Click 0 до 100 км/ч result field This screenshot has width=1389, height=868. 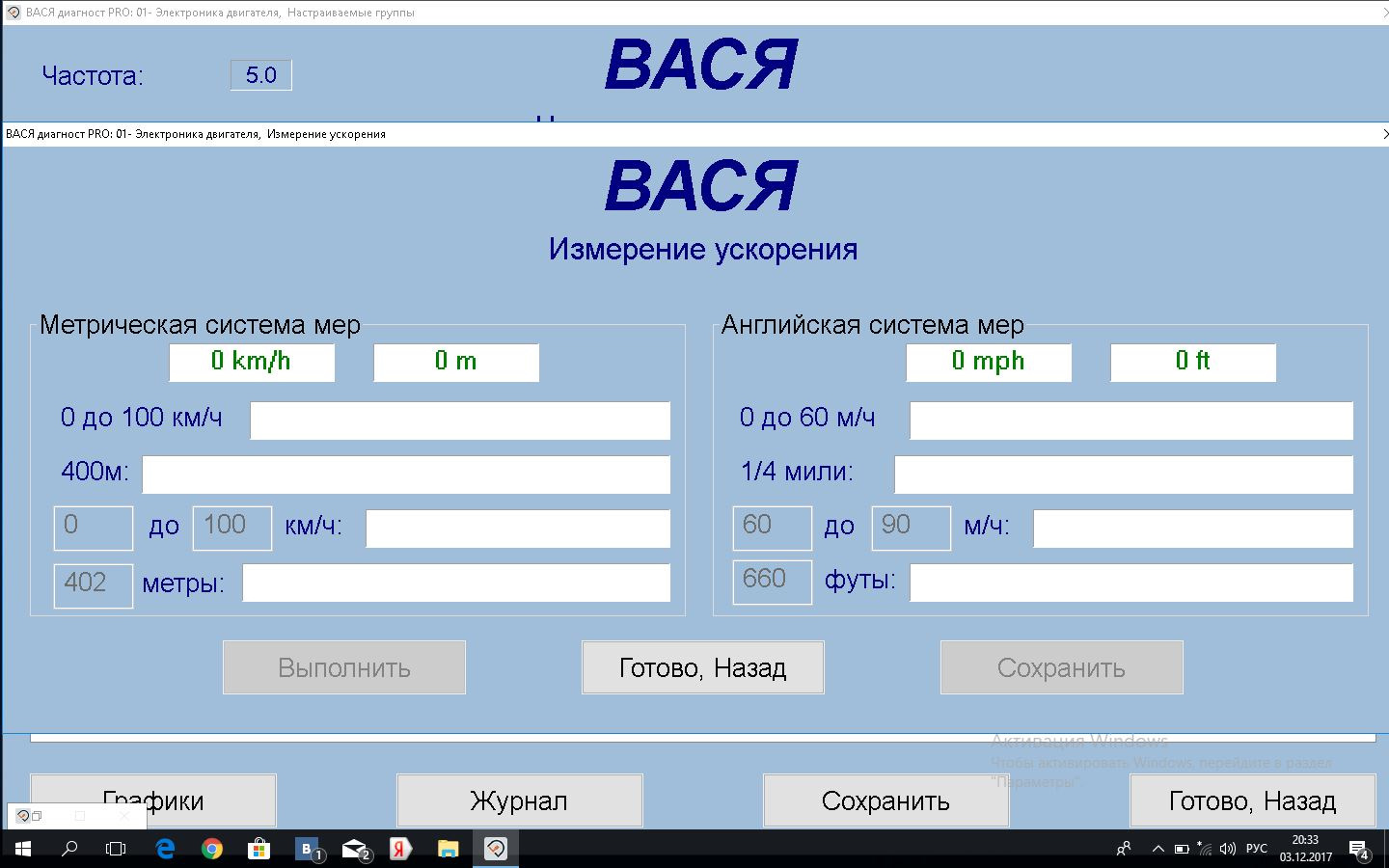(460, 420)
